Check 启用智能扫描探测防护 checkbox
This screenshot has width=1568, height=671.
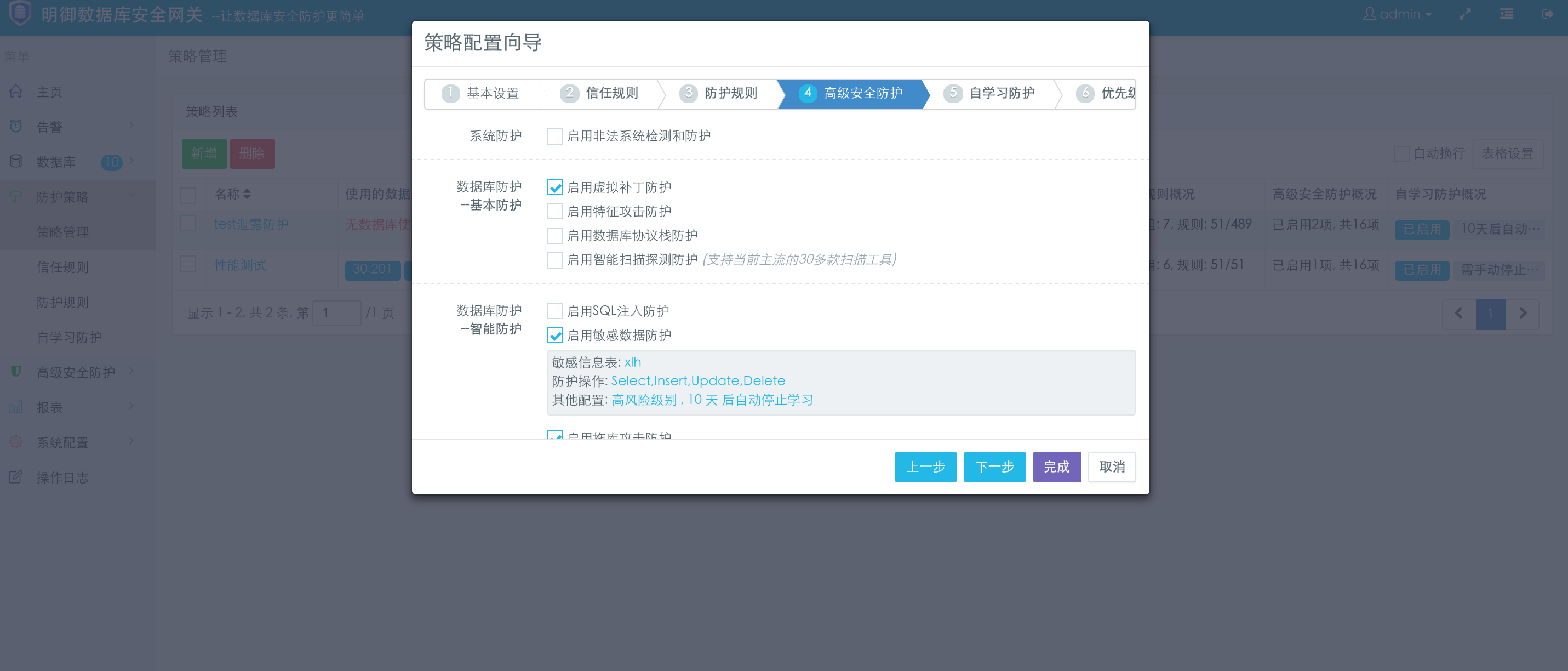[x=554, y=260]
